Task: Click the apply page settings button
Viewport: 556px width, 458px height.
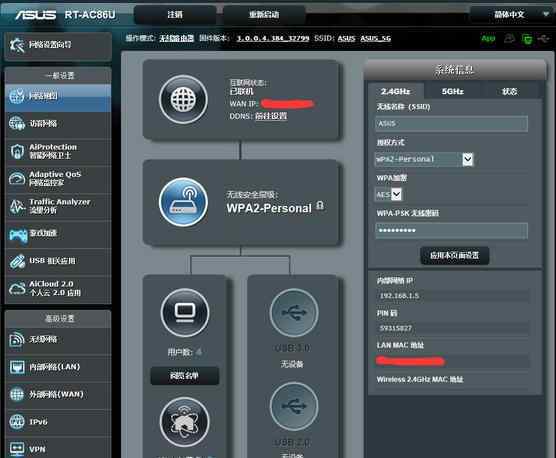Action: click(455, 256)
